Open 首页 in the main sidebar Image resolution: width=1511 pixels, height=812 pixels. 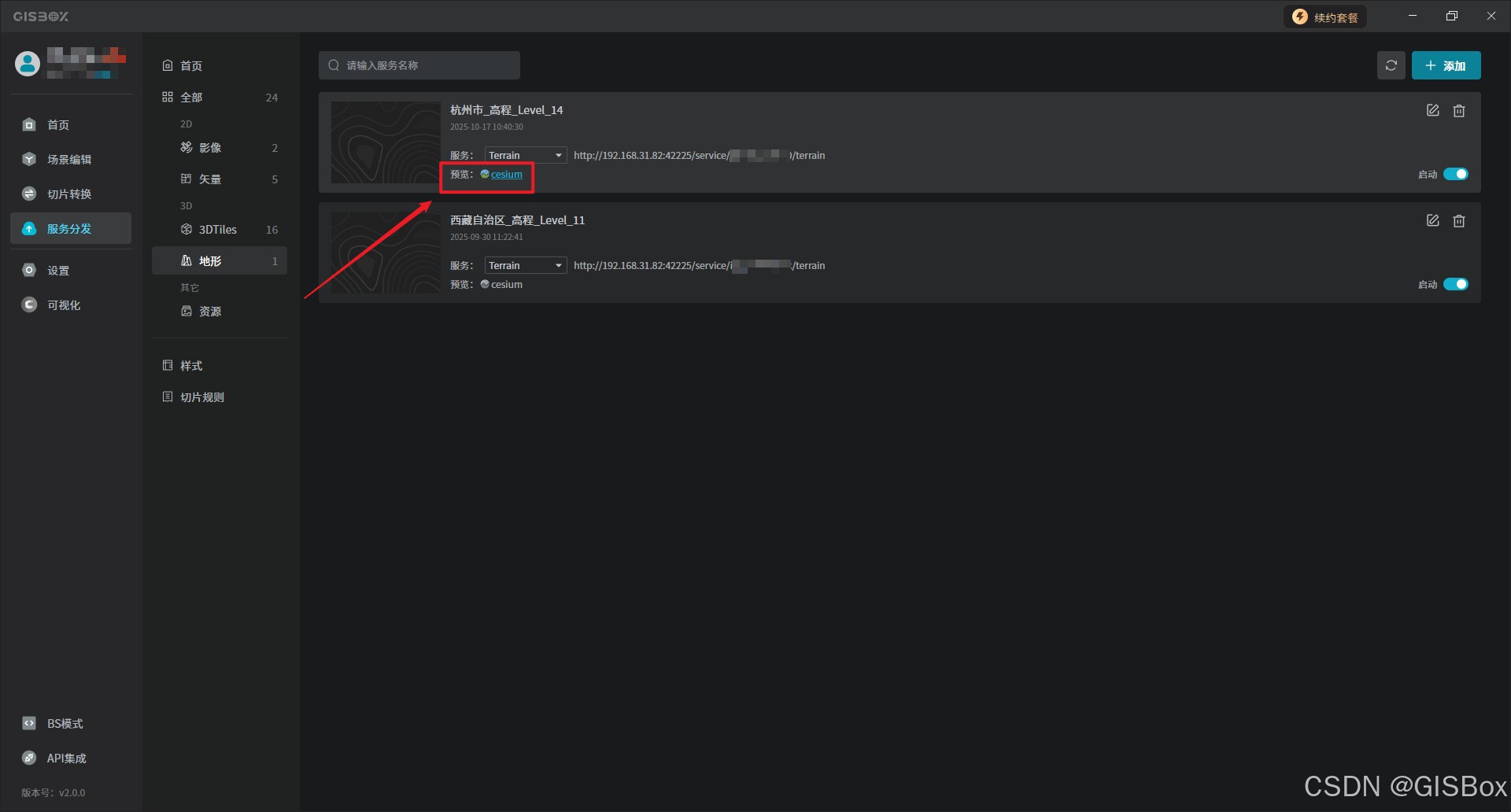71,125
